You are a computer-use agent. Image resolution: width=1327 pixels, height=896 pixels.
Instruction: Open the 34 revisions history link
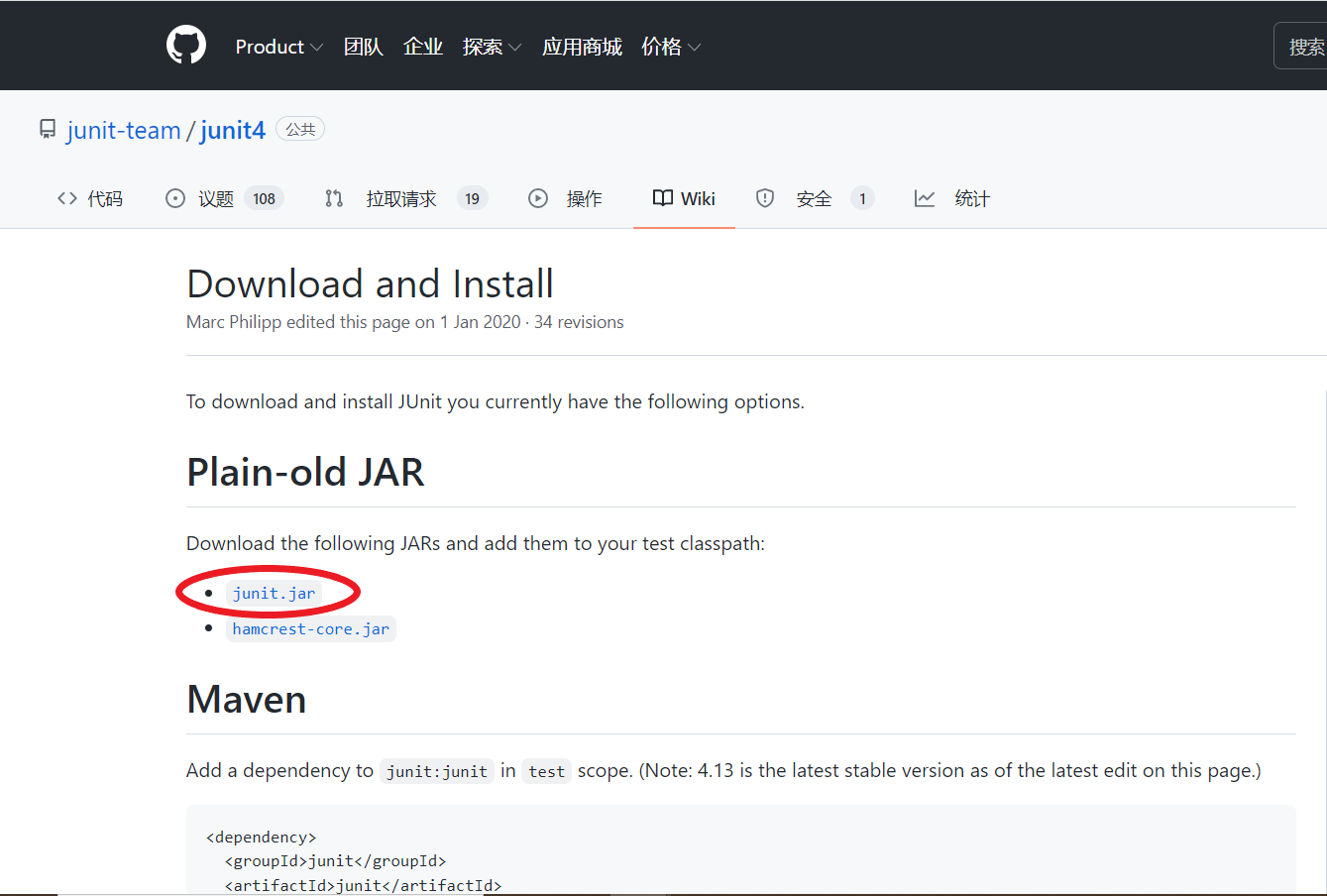pos(579,322)
